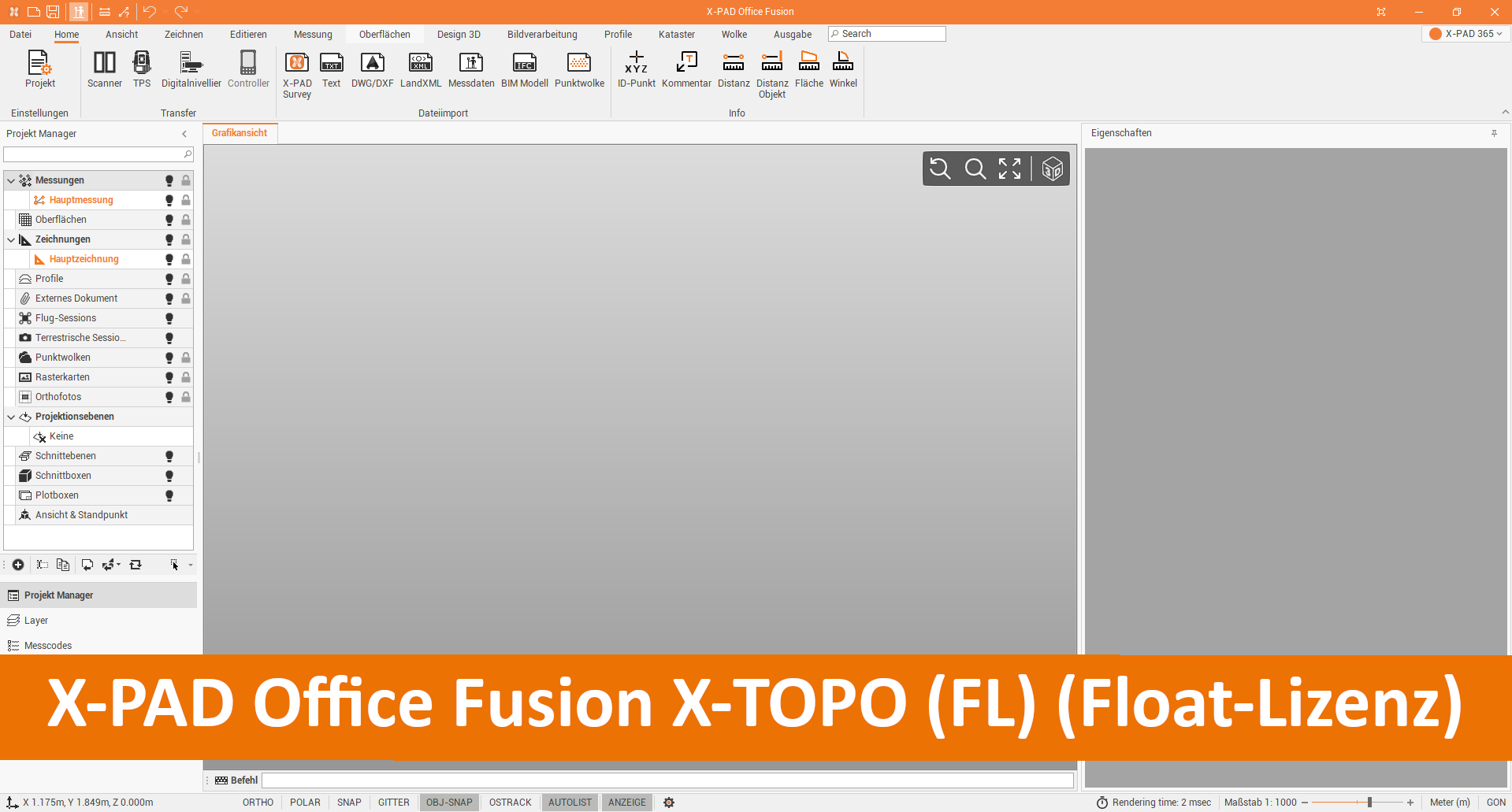Switch to the Zeichnen ribbon tab
This screenshot has width=1512, height=812.
[184, 35]
